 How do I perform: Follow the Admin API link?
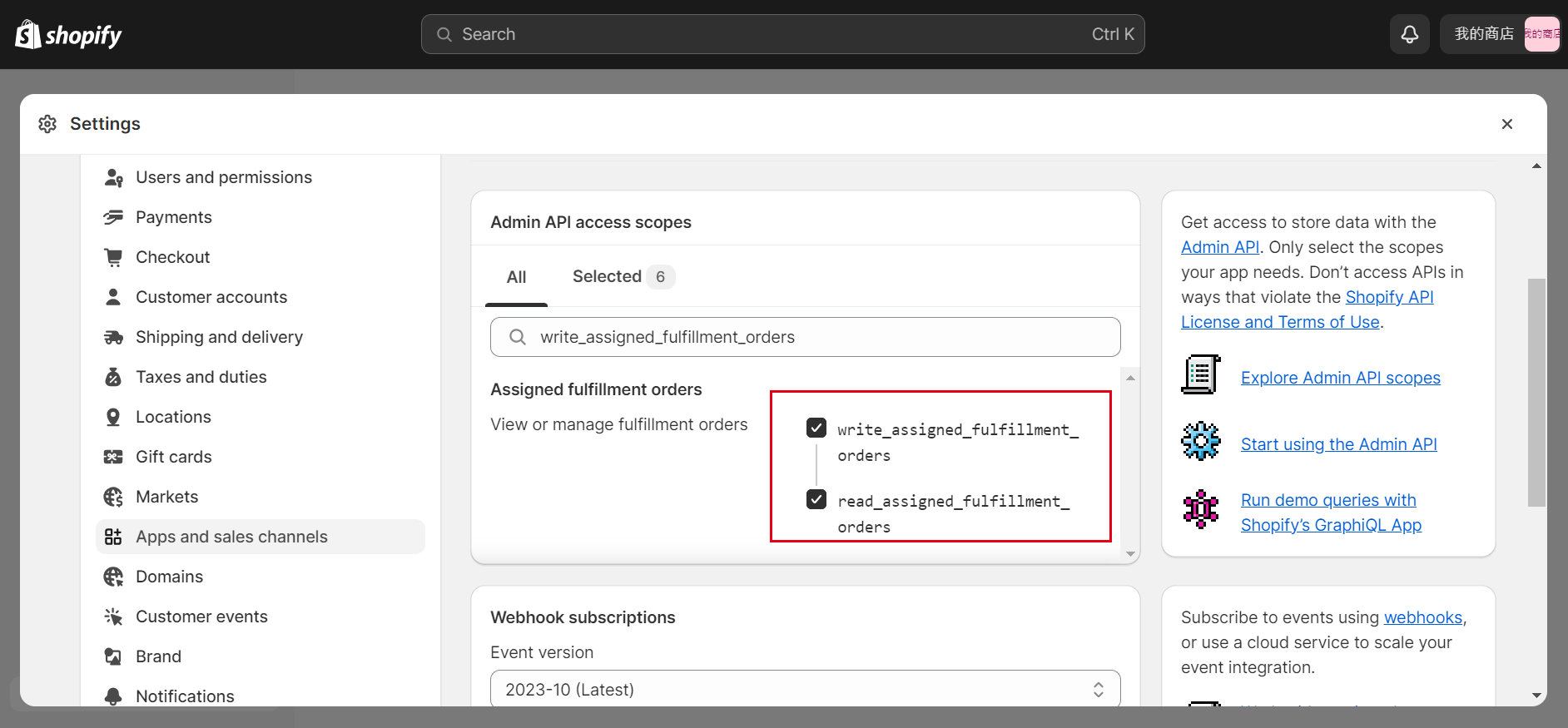(x=1220, y=247)
